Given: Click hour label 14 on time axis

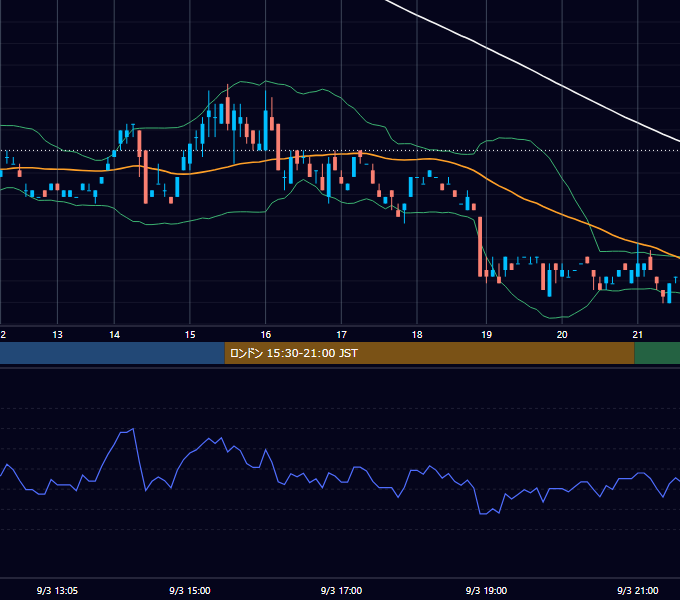Looking at the screenshot, I should tap(114, 335).
